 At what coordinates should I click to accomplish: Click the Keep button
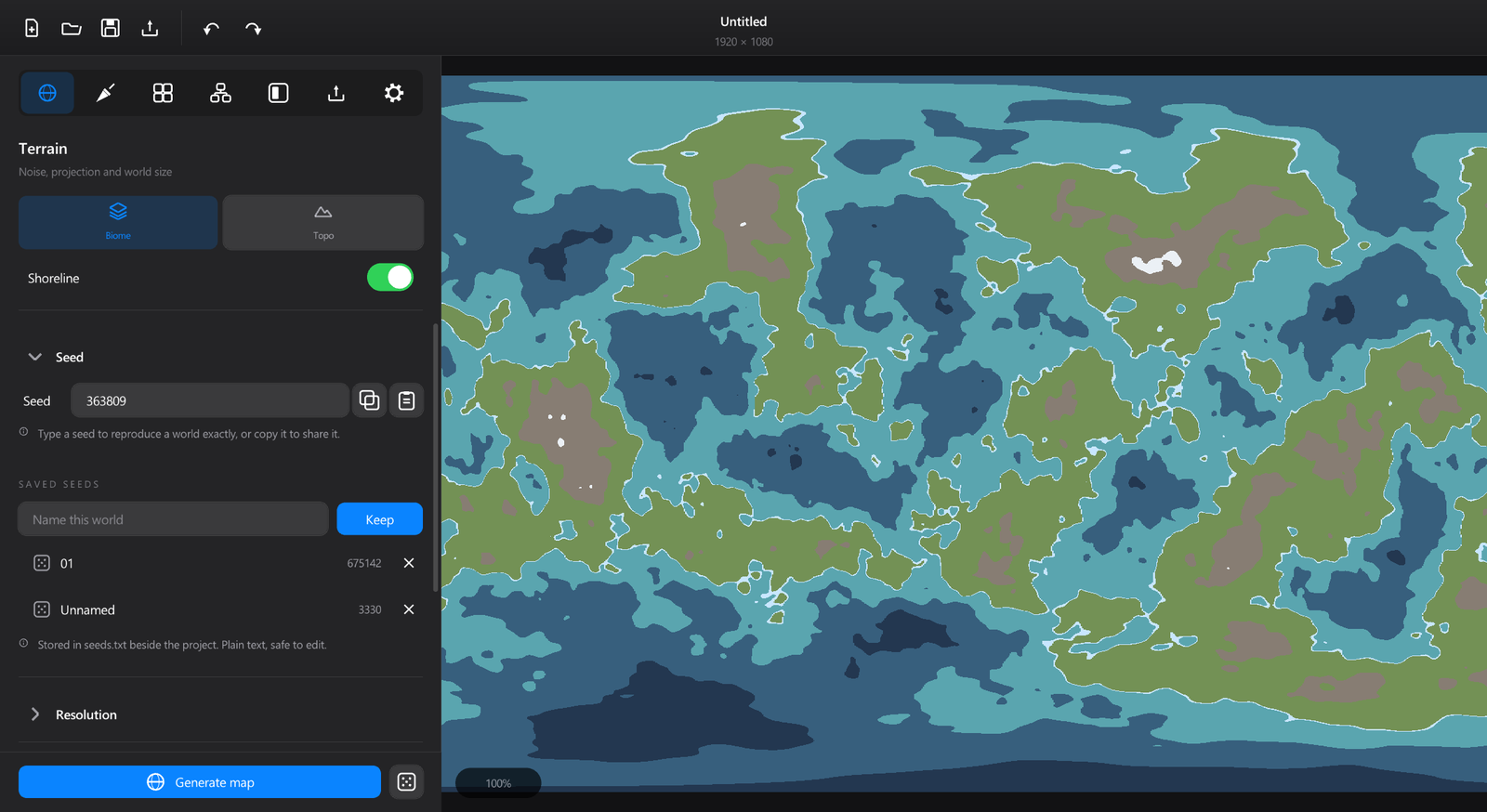[x=379, y=519]
